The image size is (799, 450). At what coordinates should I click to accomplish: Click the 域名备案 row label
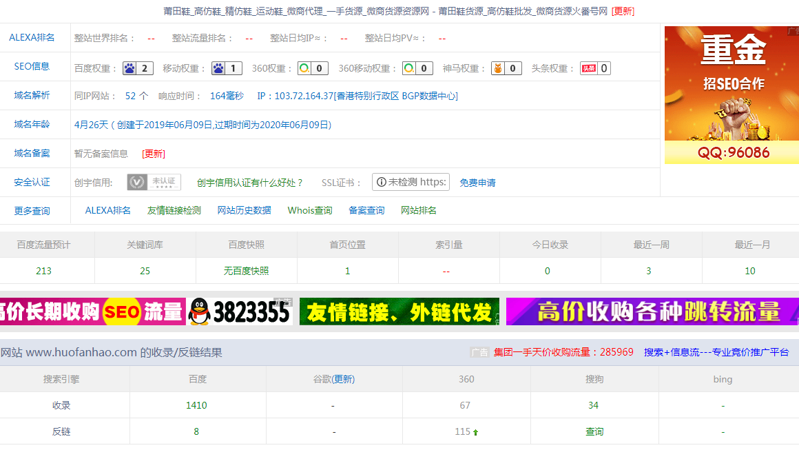pos(32,153)
